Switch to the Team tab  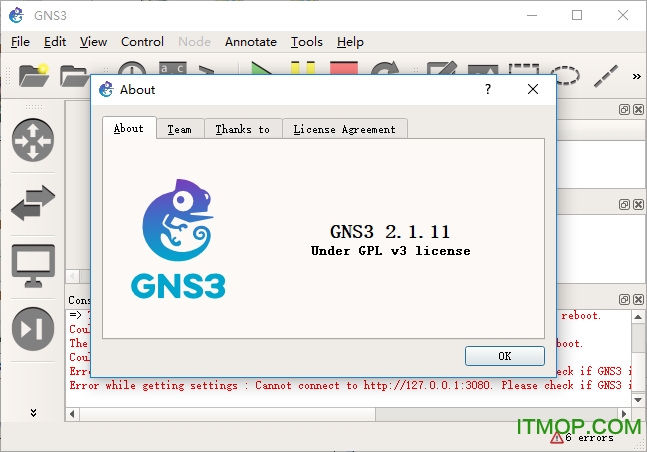point(179,129)
